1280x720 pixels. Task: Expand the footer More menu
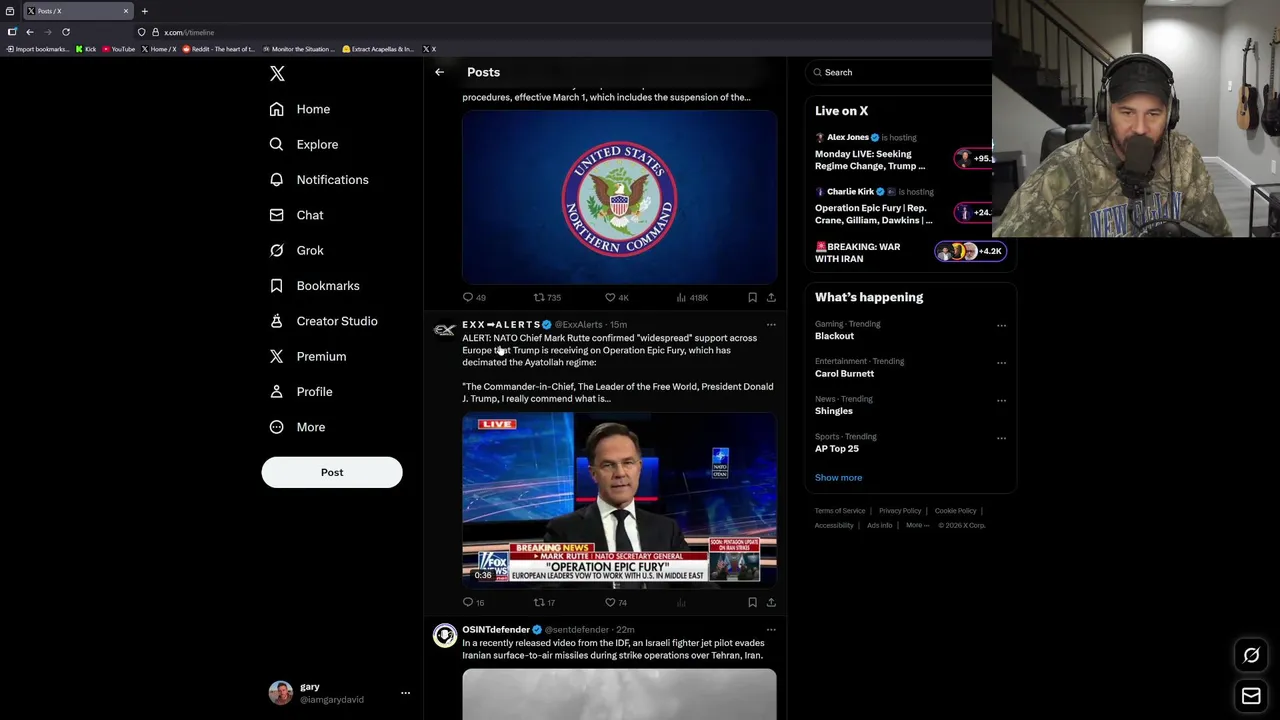(x=917, y=525)
